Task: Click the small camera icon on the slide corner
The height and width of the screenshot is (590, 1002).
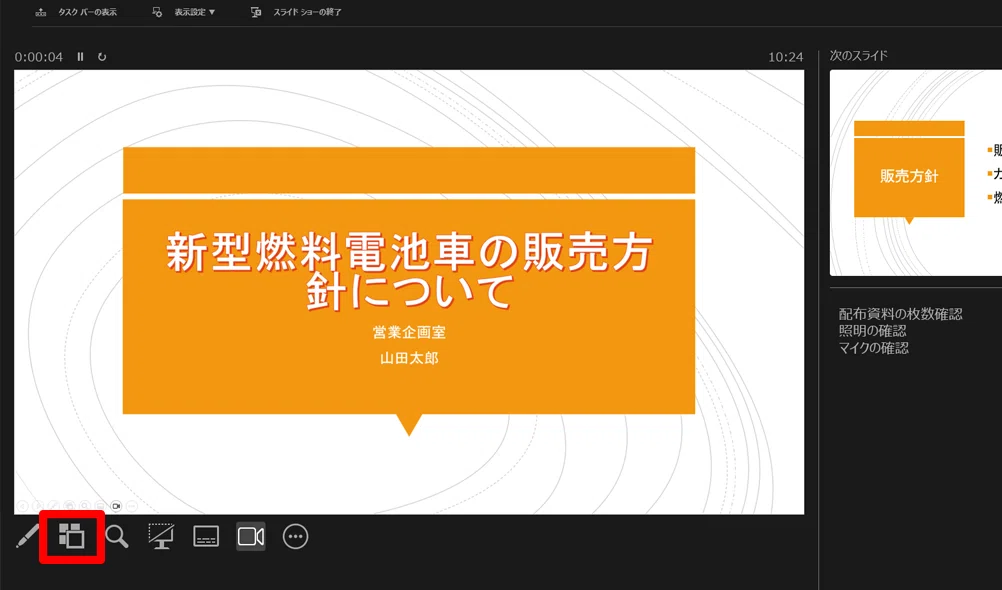Action: pos(116,506)
